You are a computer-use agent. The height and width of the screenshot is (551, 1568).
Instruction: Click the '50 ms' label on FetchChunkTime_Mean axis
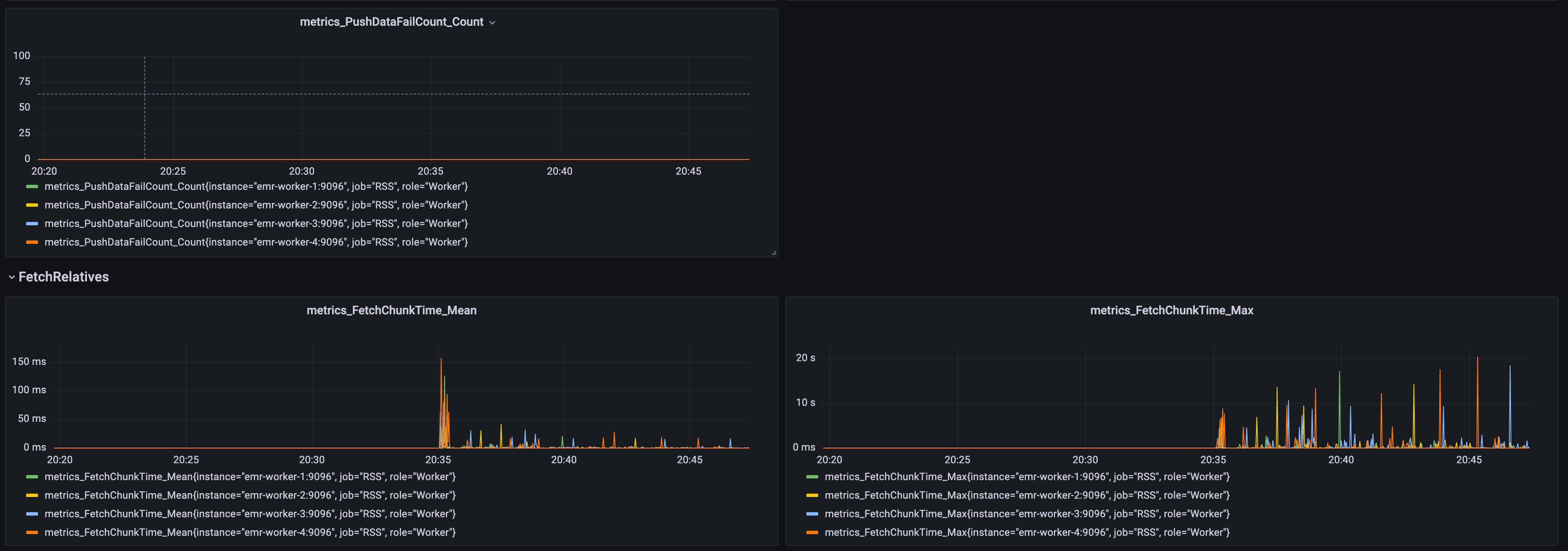(32, 419)
